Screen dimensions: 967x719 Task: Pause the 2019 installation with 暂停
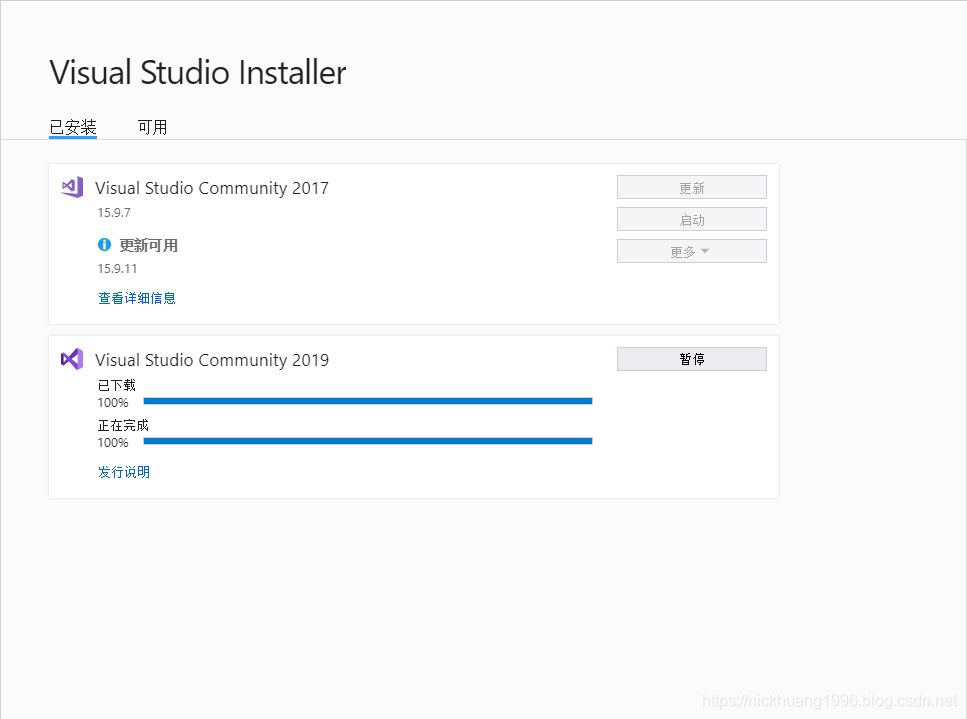691,359
